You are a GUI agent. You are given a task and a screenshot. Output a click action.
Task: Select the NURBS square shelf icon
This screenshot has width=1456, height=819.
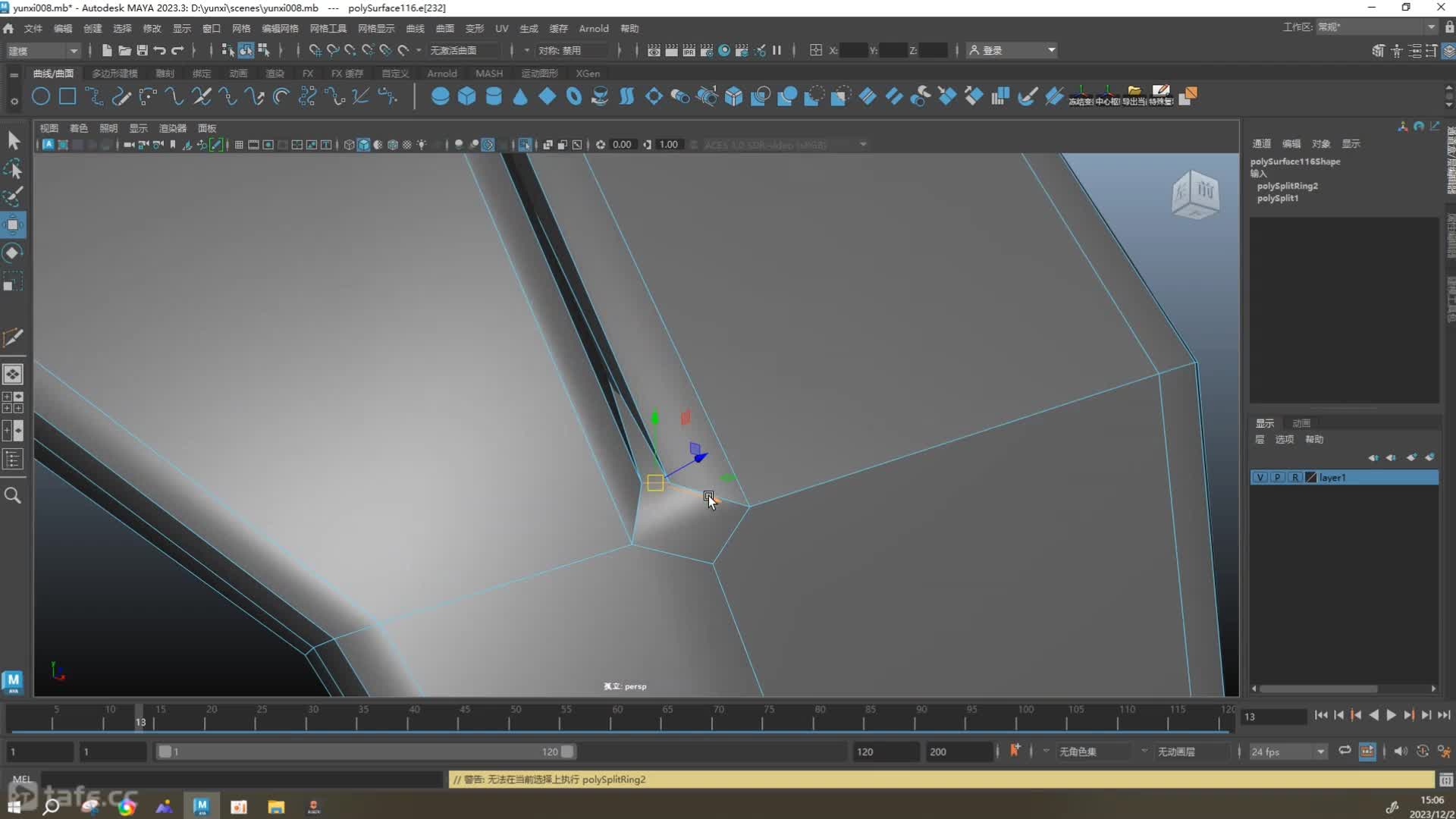(x=67, y=96)
